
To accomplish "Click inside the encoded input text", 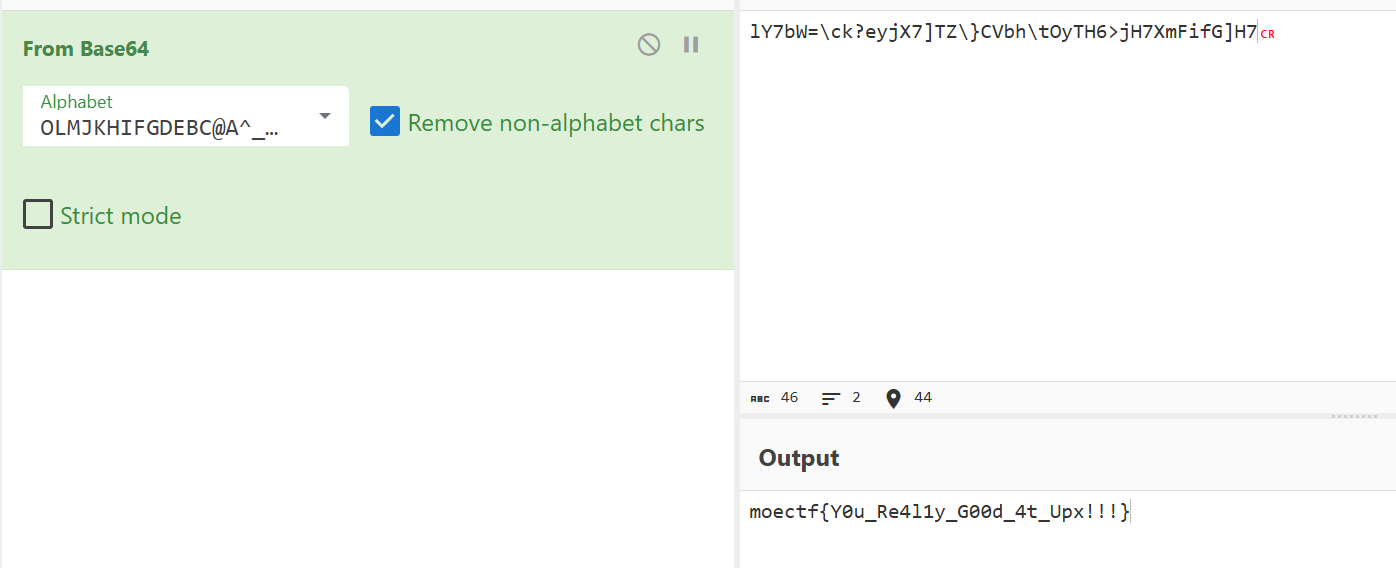I will [x=1000, y=32].
